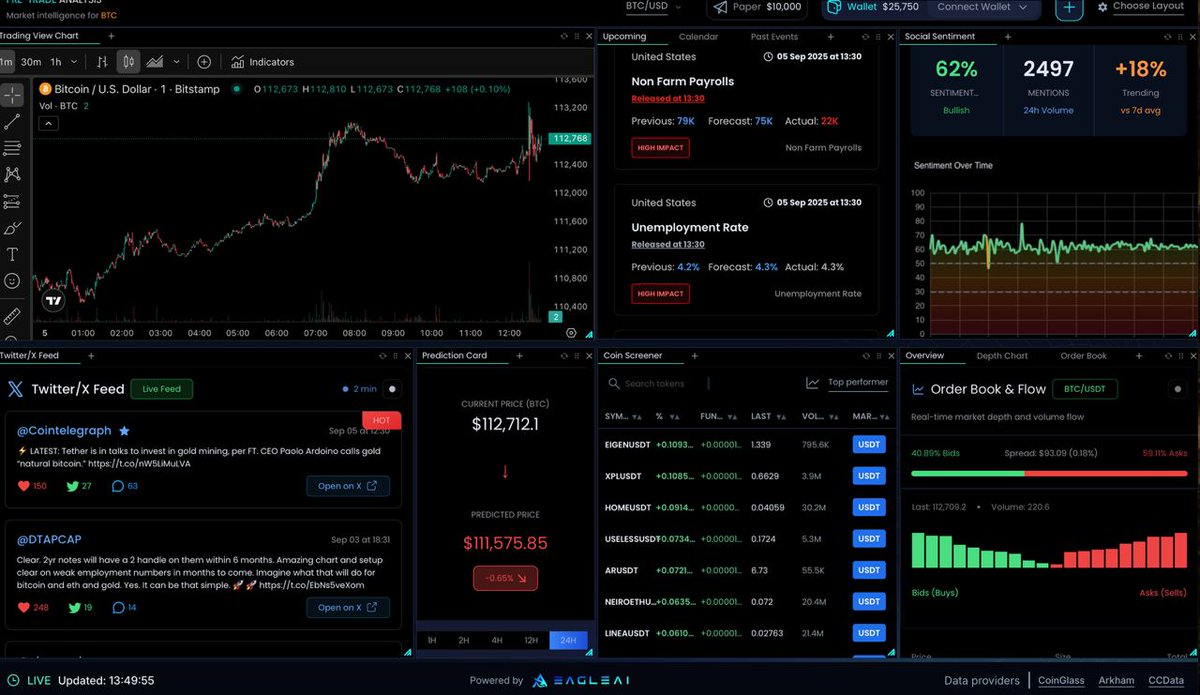The height and width of the screenshot is (695, 1200).
Task: Select 24H prediction horizon
Action: [568, 640]
